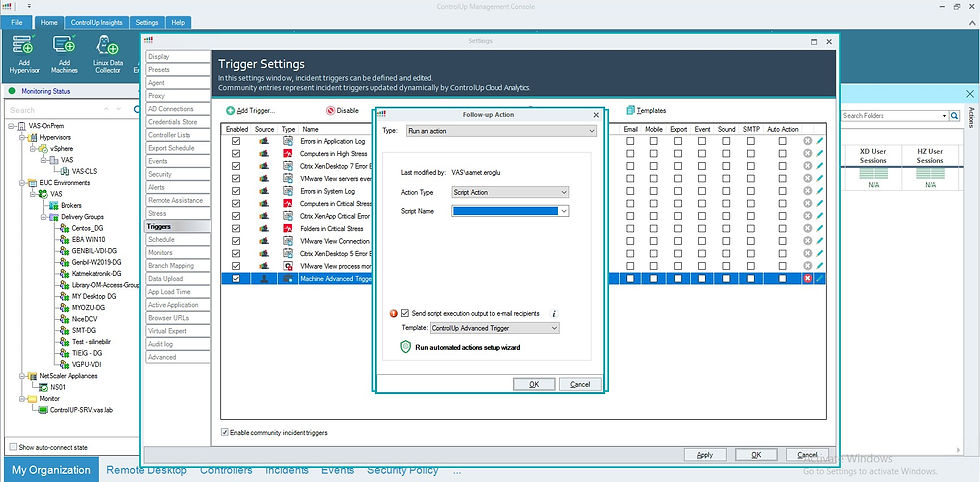Open the Template dropdown ControlUp Advanced Trigger

494,328
